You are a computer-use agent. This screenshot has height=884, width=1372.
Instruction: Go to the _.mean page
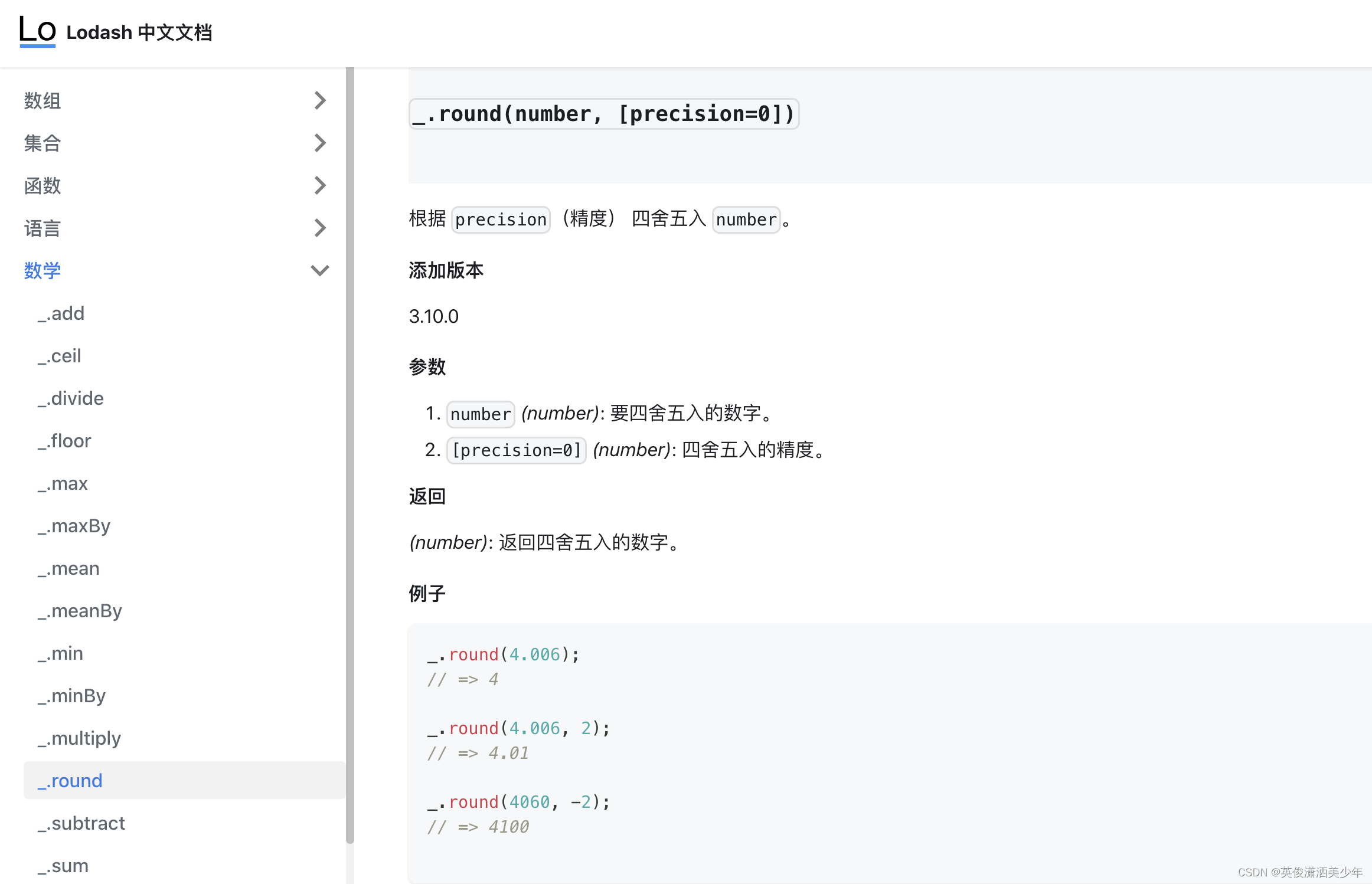(68, 568)
